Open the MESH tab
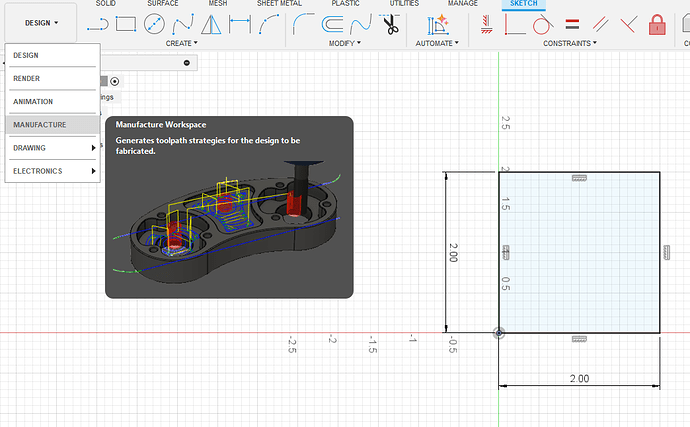690x427 pixels. click(x=218, y=4)
